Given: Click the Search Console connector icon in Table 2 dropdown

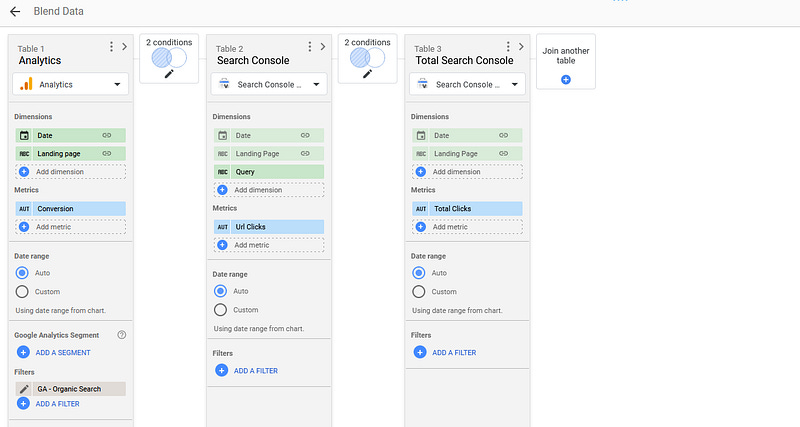Looking at the screenshot, I should pos(224,84).
